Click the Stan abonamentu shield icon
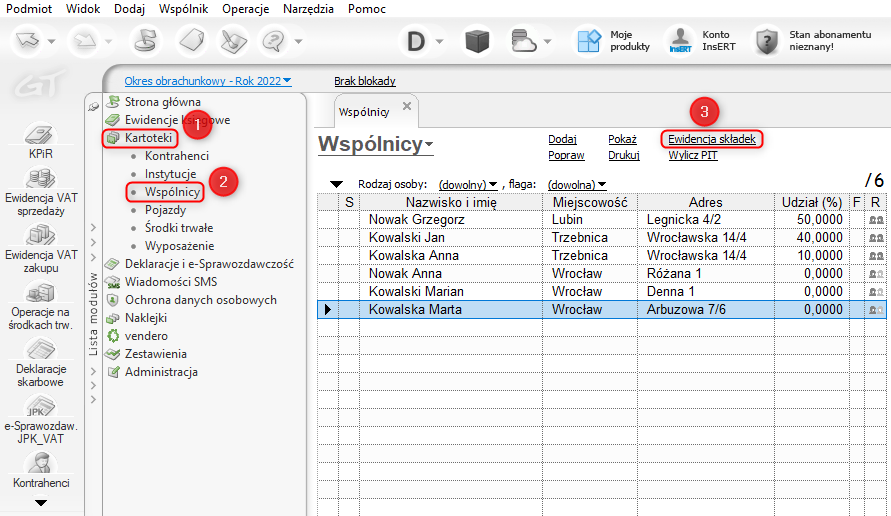This screenshot has height=516, width=891. coord(766,41)
